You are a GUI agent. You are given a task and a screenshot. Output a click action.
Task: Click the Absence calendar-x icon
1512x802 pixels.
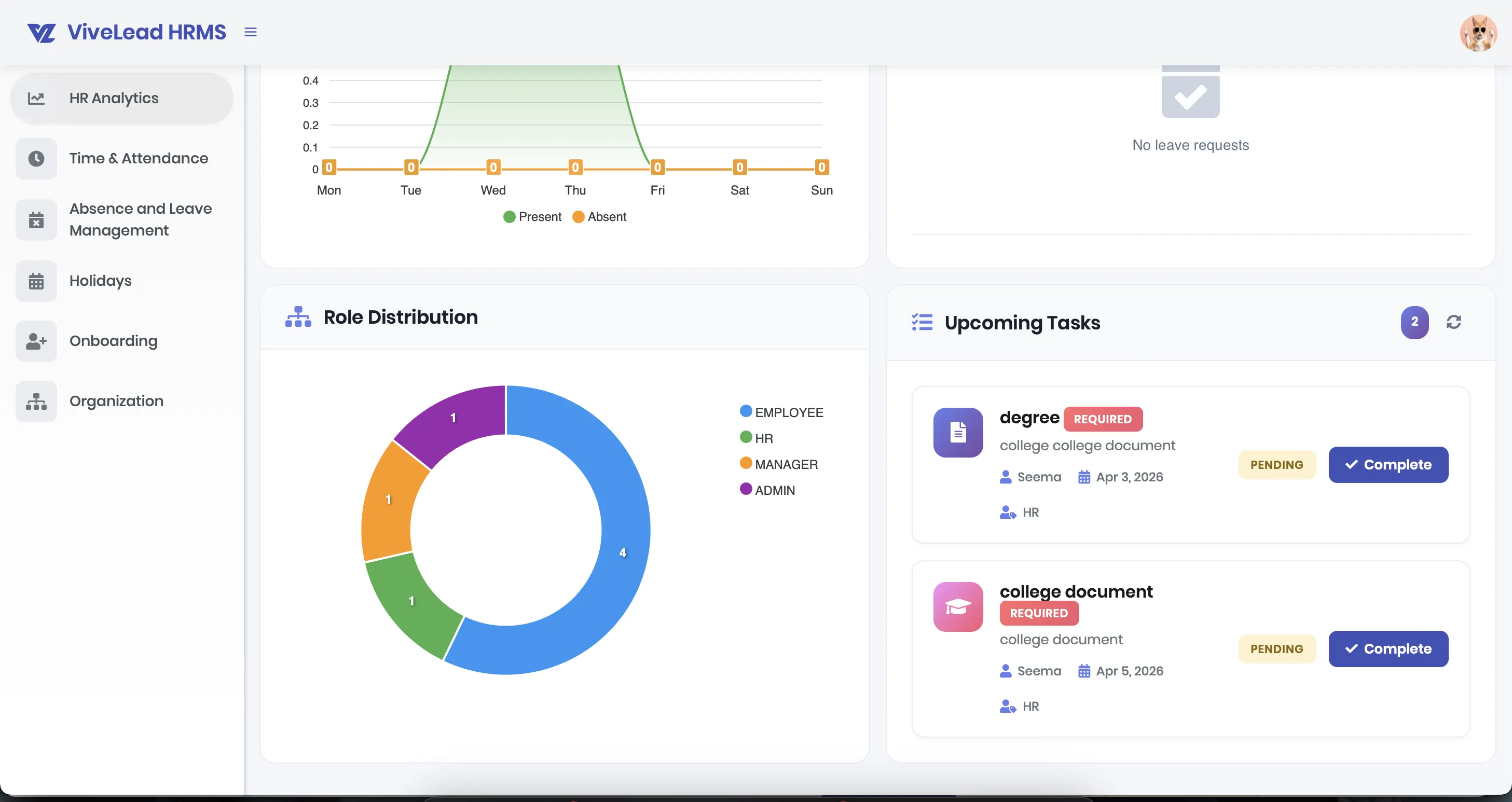36,220
